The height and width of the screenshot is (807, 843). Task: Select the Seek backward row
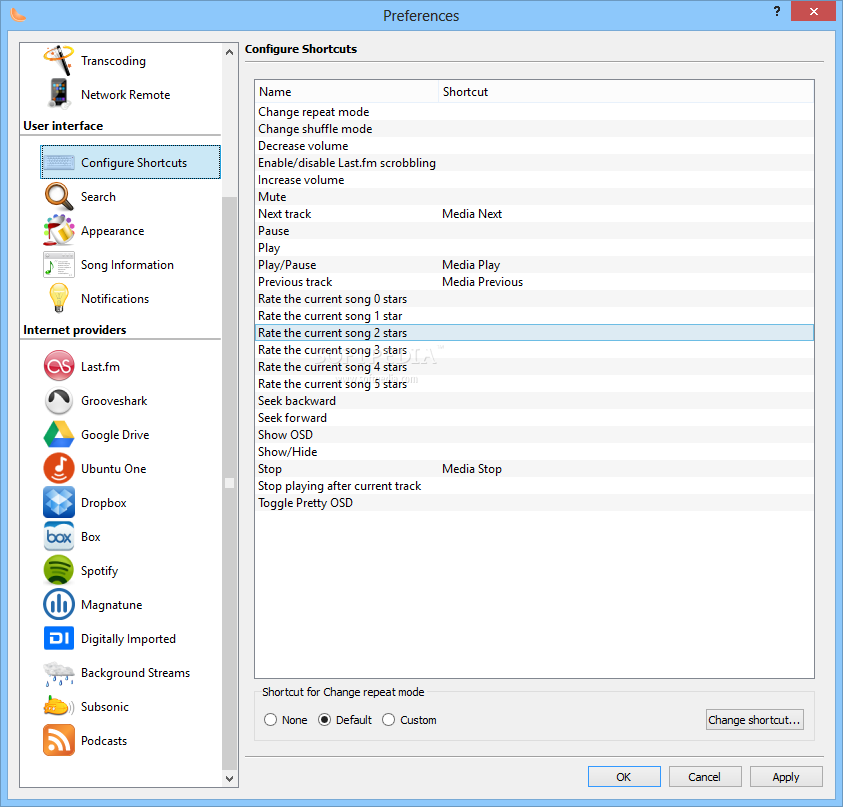click(x=534, y=401)
